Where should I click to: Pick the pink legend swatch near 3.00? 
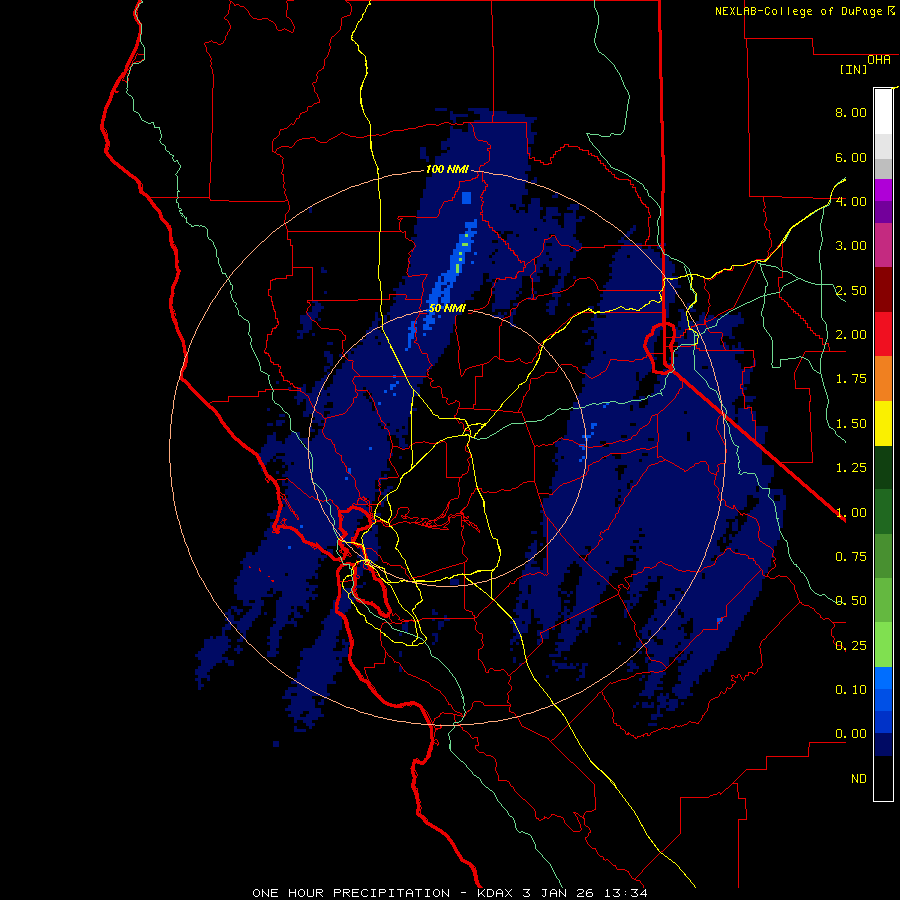[883, 246]
